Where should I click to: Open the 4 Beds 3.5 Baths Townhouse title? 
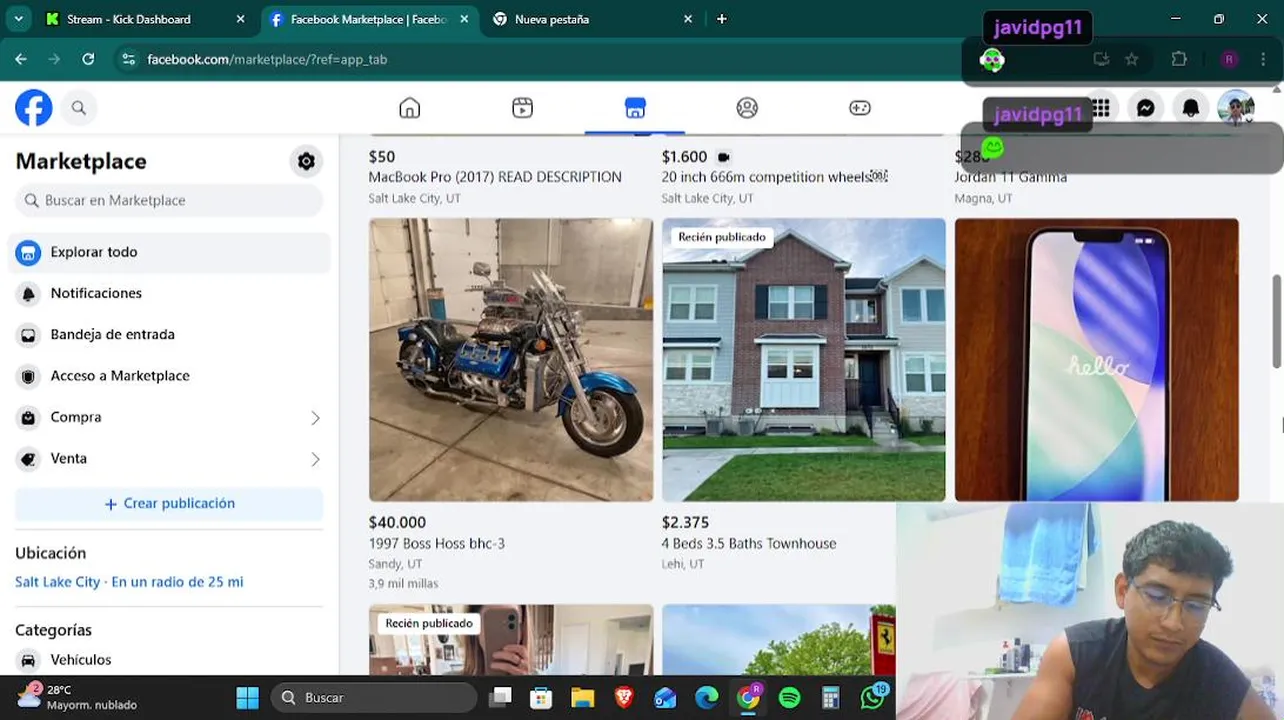[x=749, y=543]
